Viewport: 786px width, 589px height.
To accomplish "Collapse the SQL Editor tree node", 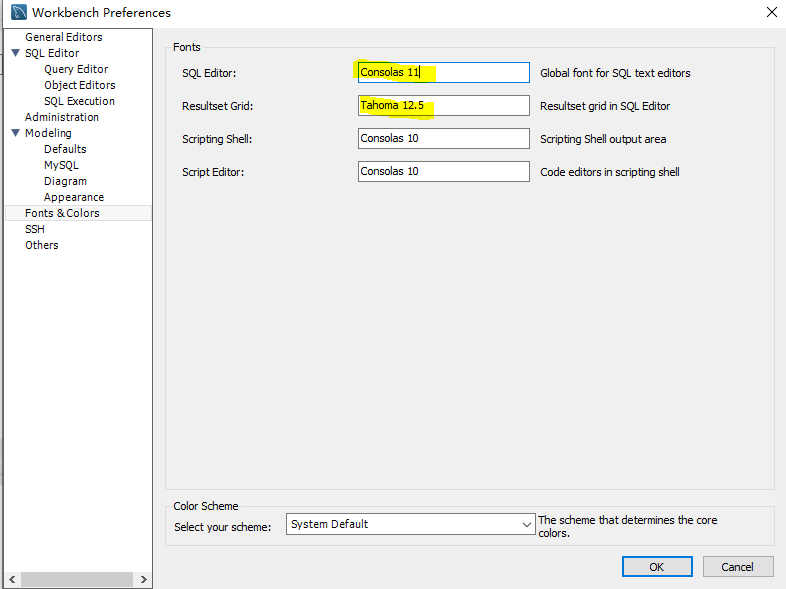I will (16, 53).
